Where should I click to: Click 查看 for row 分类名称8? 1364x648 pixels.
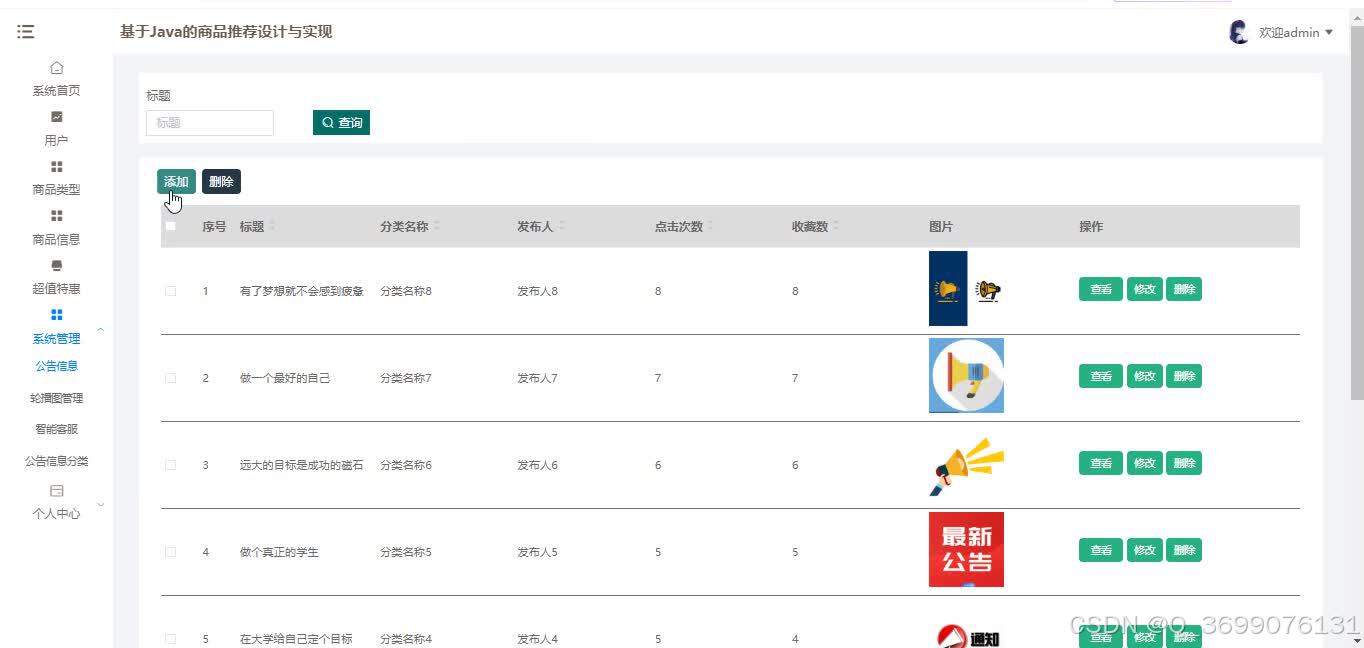[1101, 289]
